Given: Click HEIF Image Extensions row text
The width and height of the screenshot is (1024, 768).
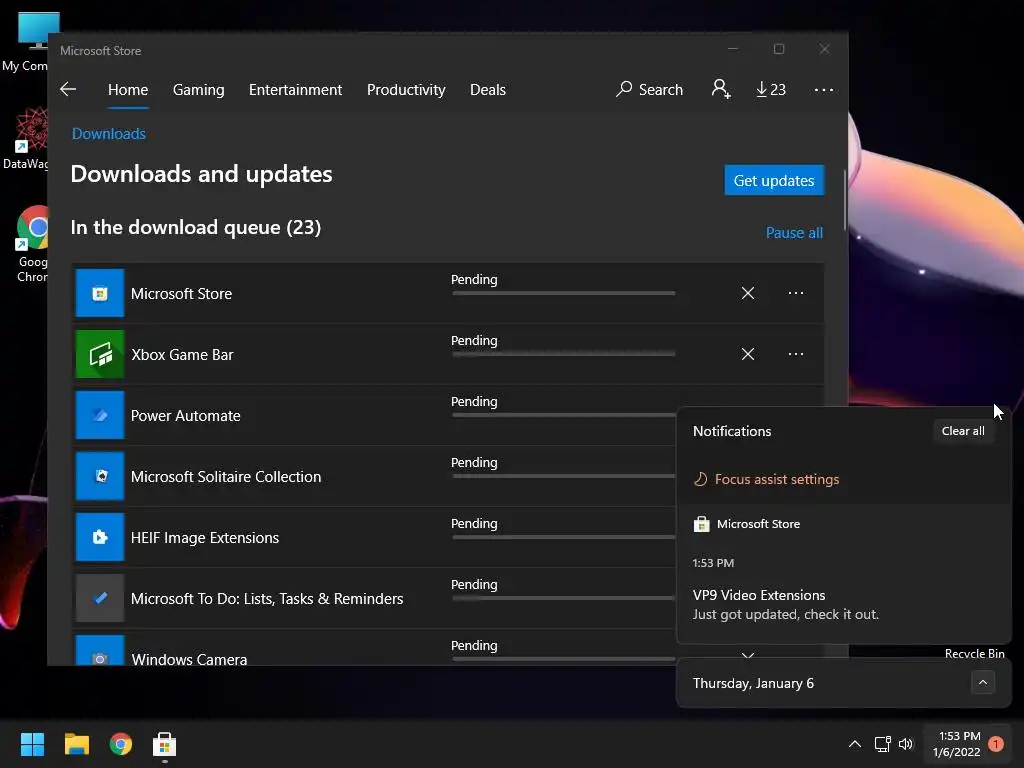Looking at the screenshot, I should coord(204,537).
